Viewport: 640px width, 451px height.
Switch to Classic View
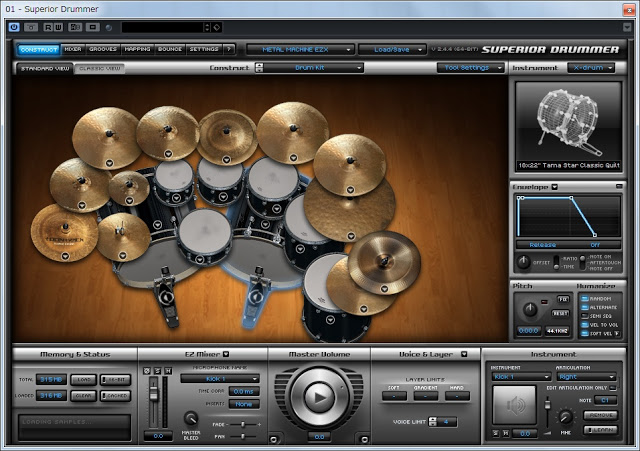point(99,68)
